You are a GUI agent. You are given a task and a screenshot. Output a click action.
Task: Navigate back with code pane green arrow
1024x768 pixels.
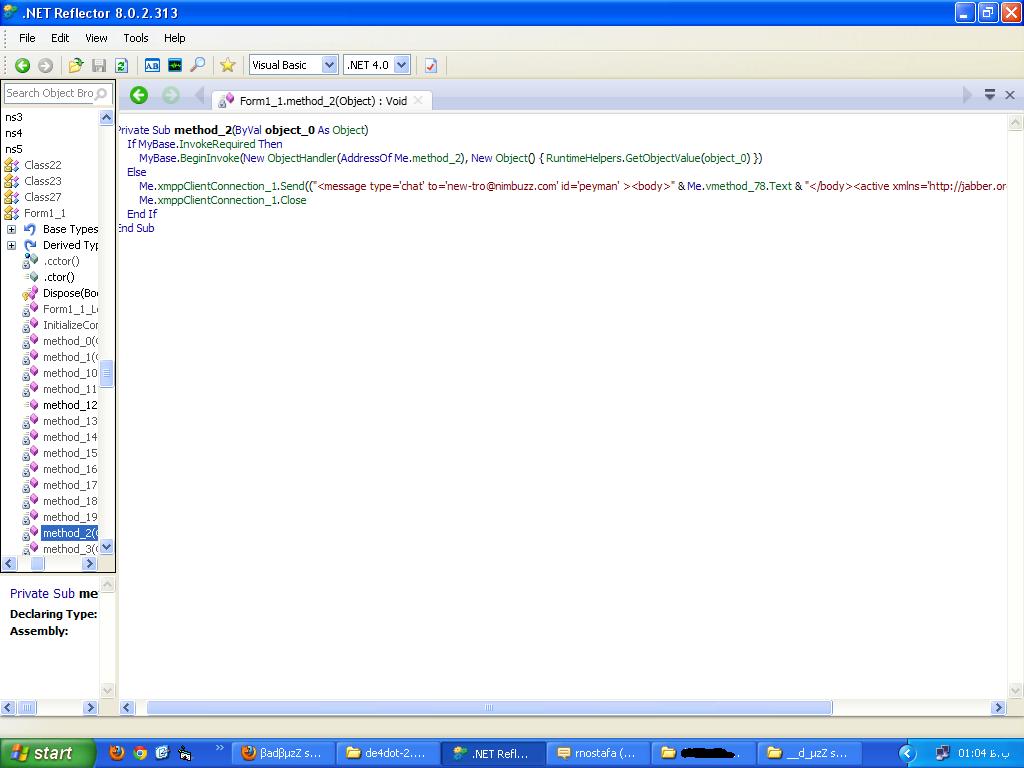138,95
